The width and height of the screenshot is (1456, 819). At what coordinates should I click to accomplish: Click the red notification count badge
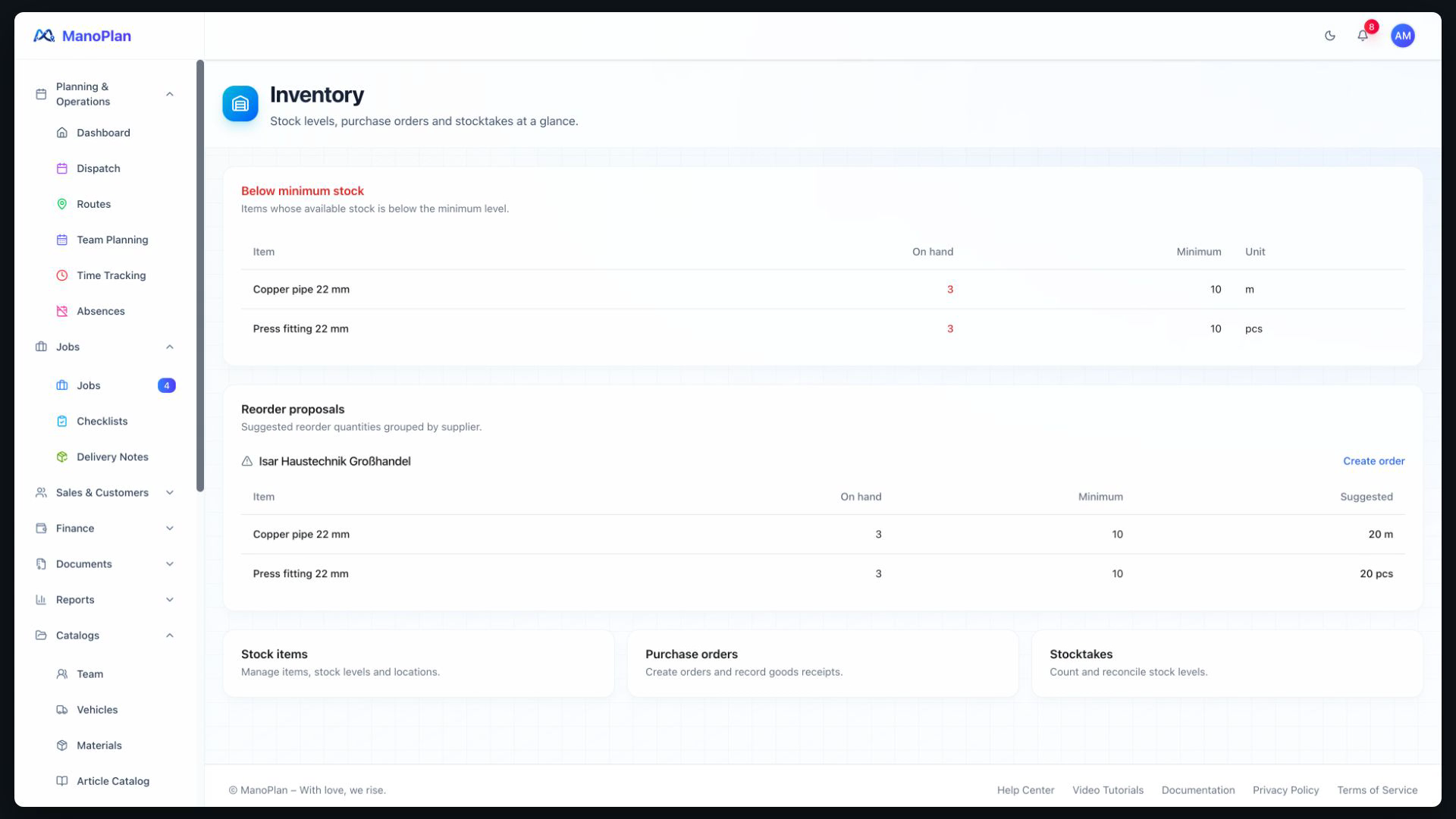1371,27
